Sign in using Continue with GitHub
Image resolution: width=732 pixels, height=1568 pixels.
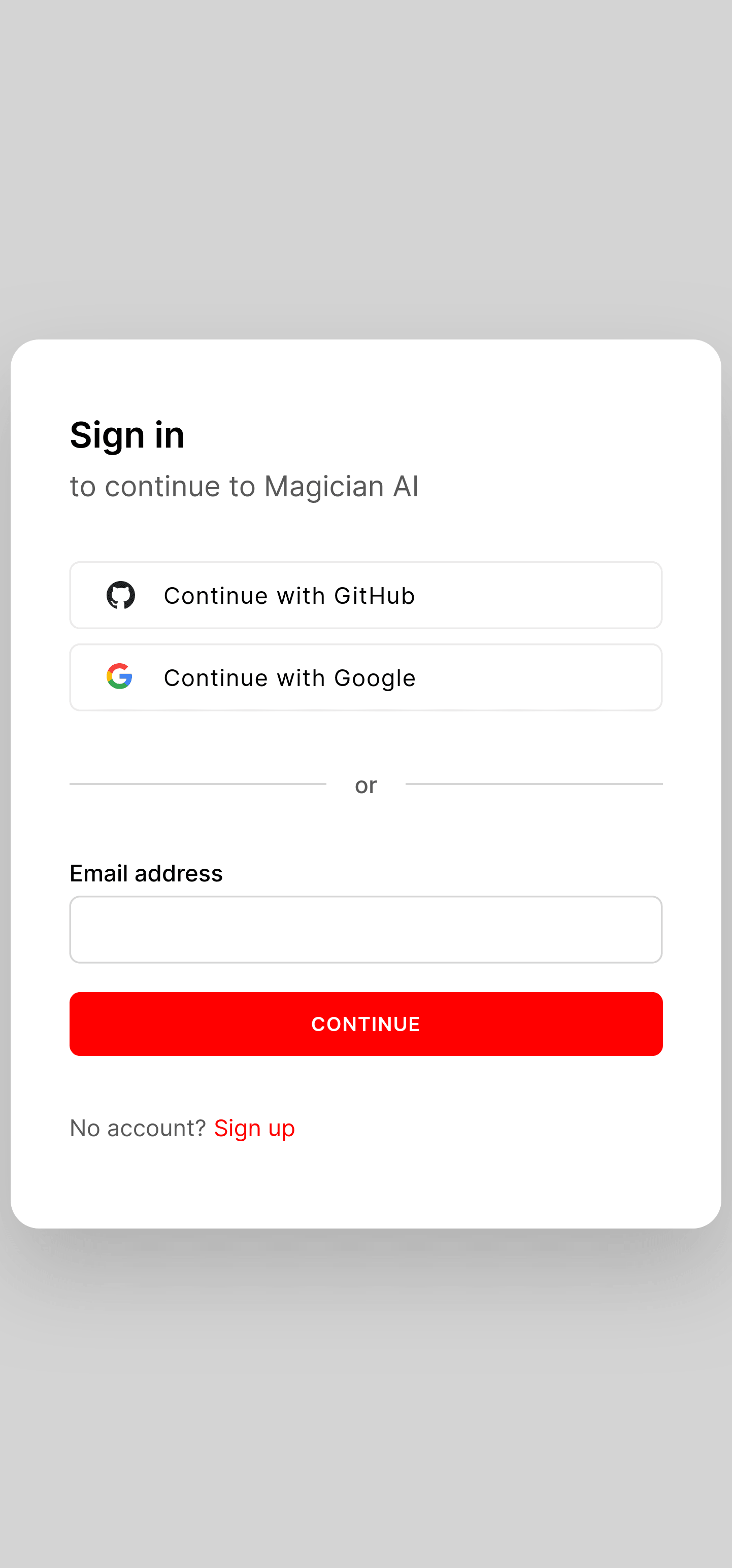(366, 595)
